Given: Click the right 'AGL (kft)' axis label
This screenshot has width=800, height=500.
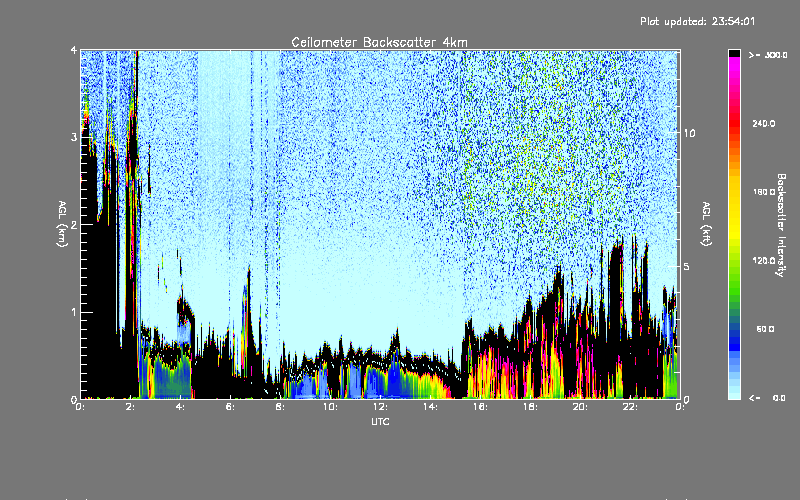Looking at the screenshot, I should [706, 224].
